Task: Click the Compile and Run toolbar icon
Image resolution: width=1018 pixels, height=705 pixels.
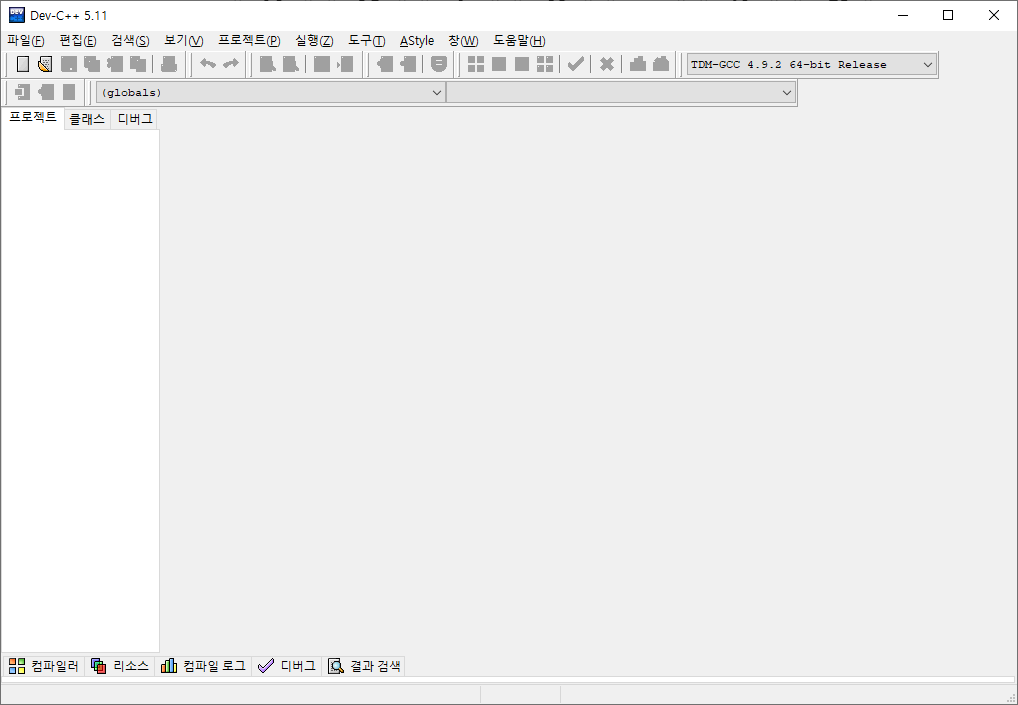Action: pyautogui.click(x=522, y=64)
